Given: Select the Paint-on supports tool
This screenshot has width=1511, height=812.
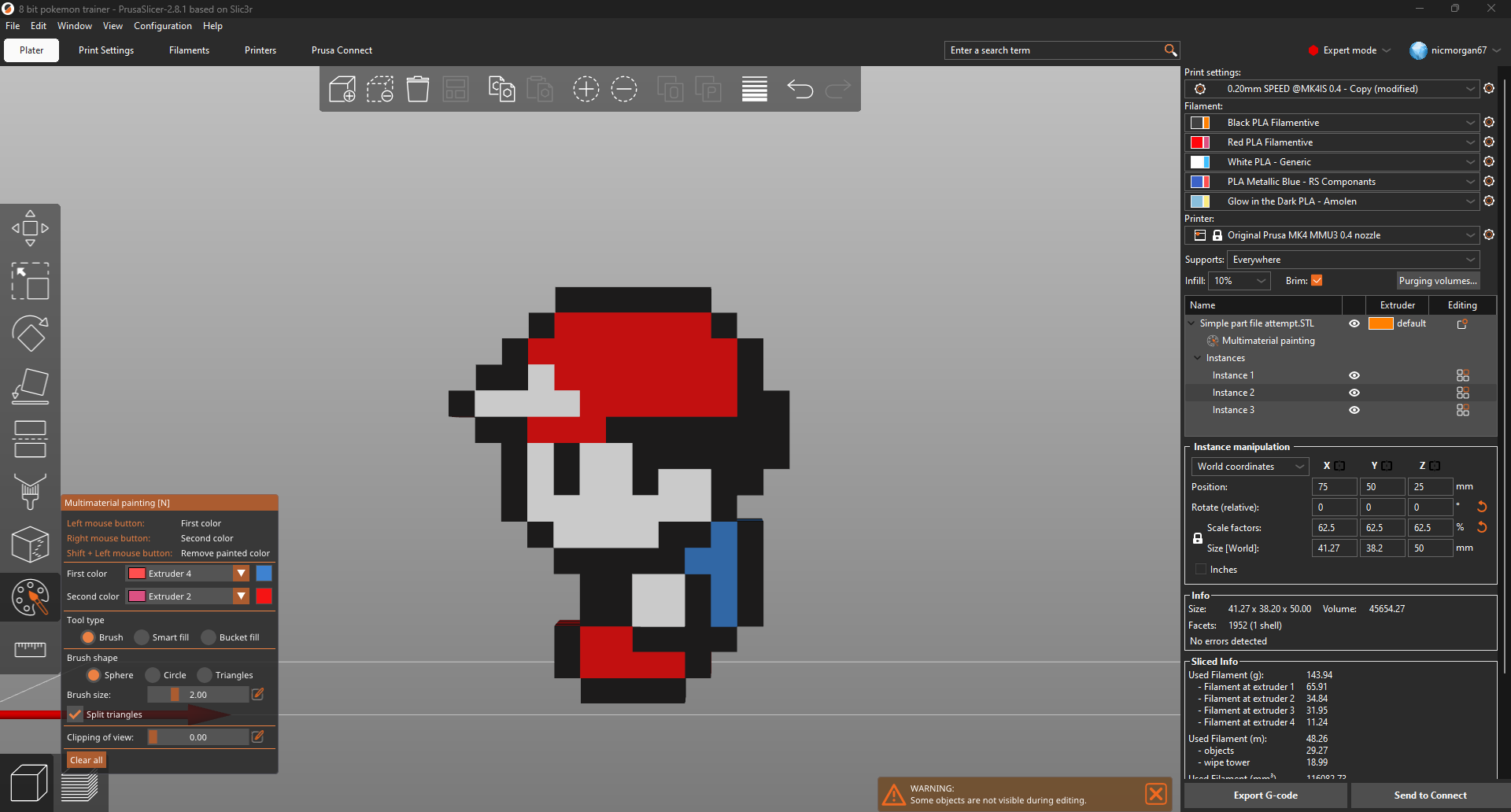Looking at the screenshot, I should [x=30, y=492].
